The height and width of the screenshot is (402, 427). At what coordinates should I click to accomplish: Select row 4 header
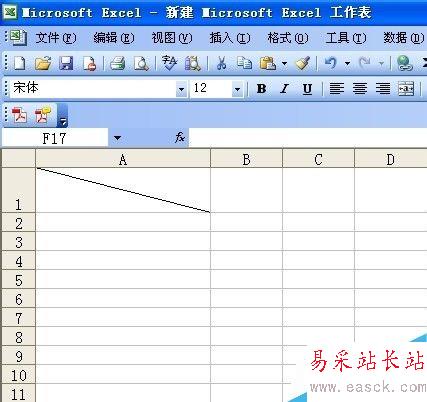18,260
